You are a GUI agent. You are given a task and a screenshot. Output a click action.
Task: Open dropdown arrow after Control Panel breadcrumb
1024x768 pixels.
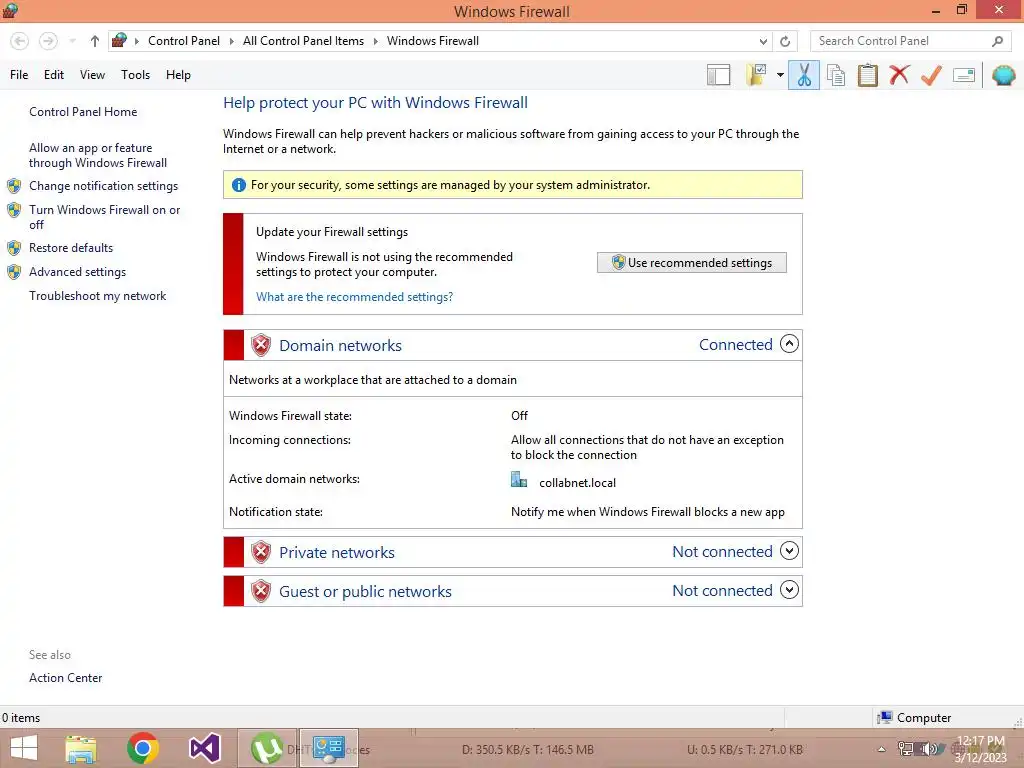tap(231, 41)
